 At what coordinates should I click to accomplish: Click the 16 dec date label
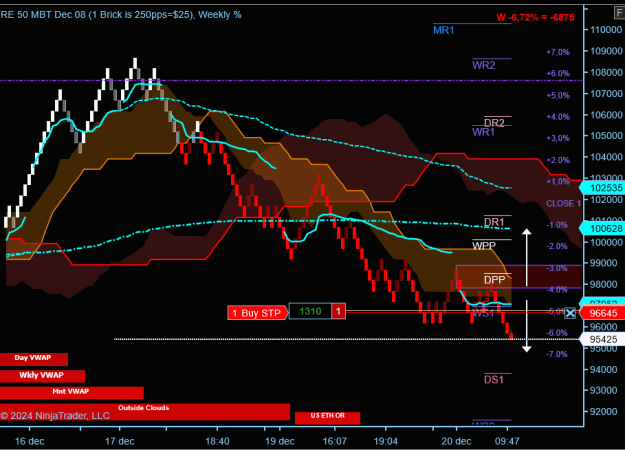[x=29, y=441]
